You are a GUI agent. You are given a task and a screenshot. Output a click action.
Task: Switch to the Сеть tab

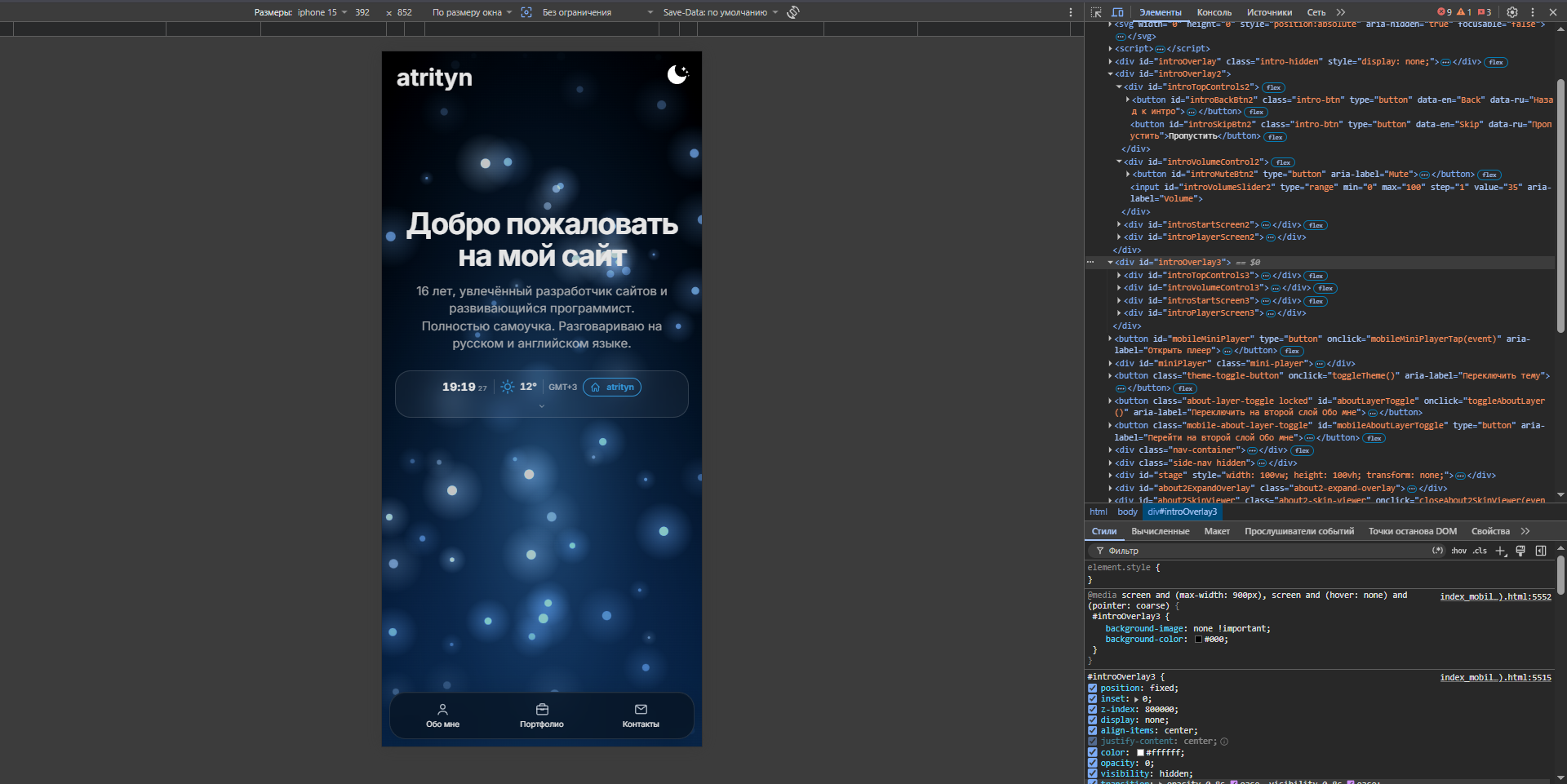pyautogui.click(x=1316, y=12)
